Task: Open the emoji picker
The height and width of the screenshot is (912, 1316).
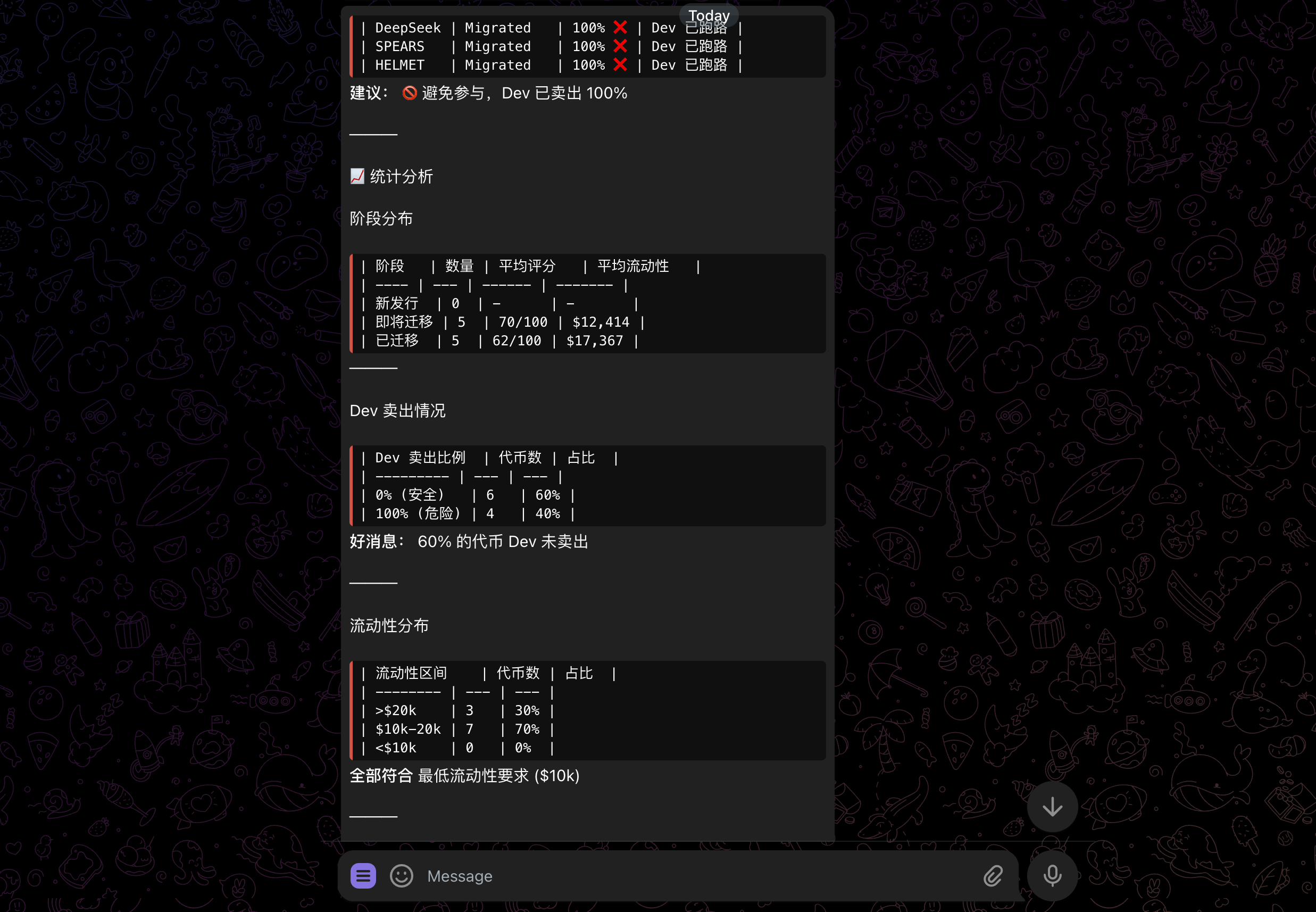Action: (x=401, y=875)
